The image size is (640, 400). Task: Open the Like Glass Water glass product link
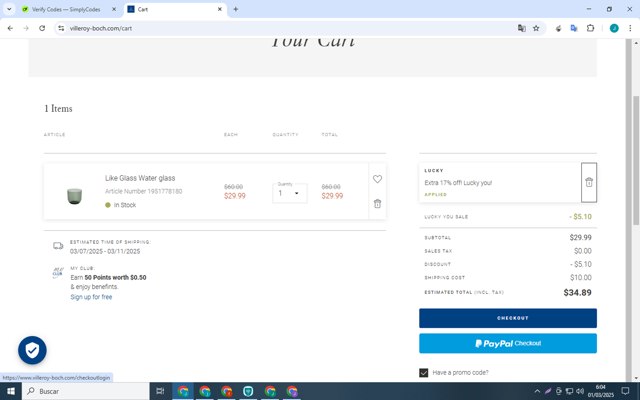coord(140,178)
